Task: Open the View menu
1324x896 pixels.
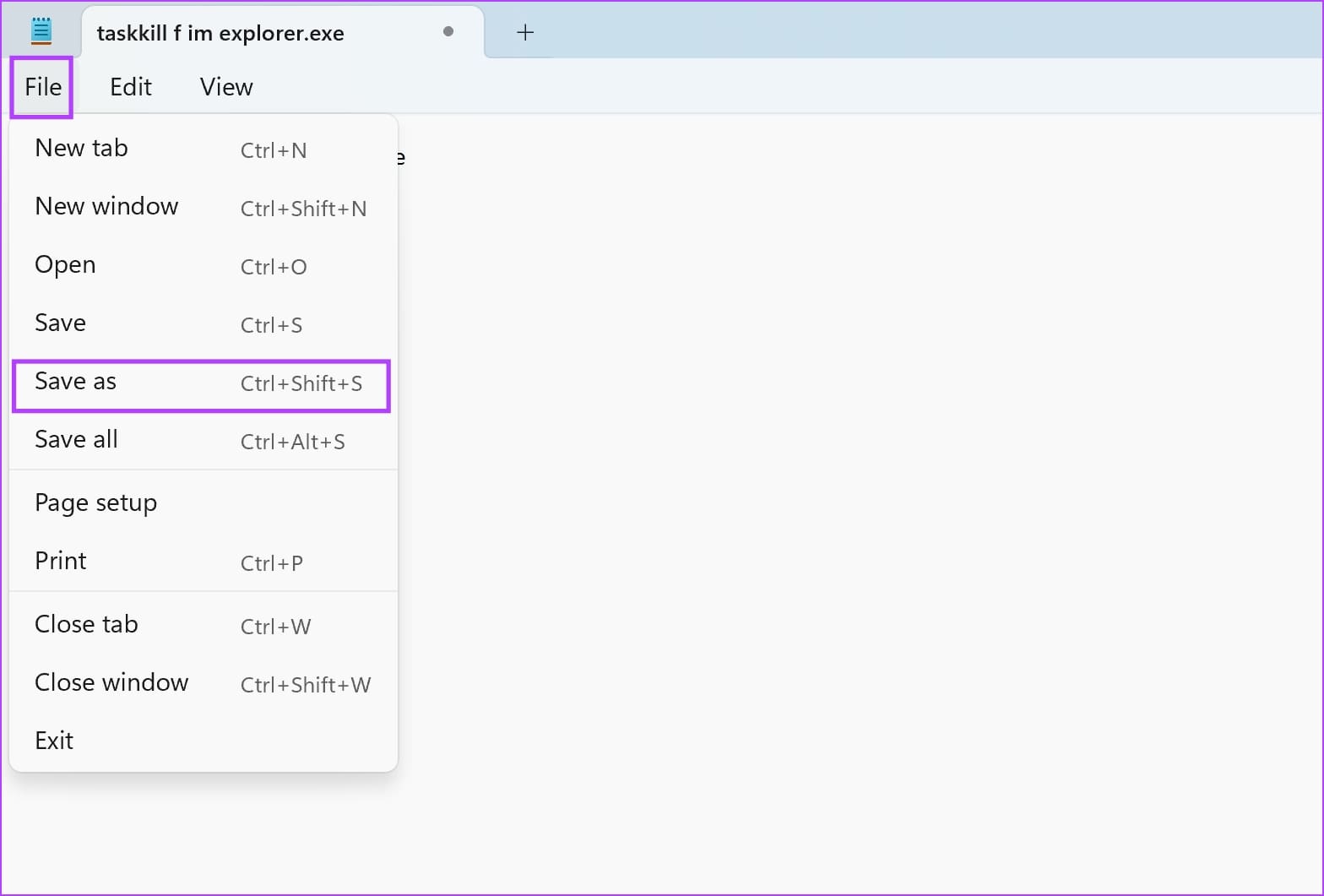Action: pos(226,87)
